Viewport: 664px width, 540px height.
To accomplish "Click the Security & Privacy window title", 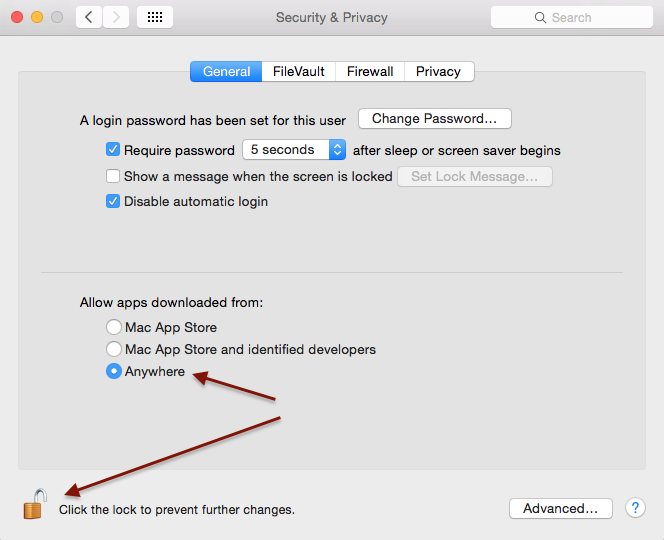I will [332, 17].
